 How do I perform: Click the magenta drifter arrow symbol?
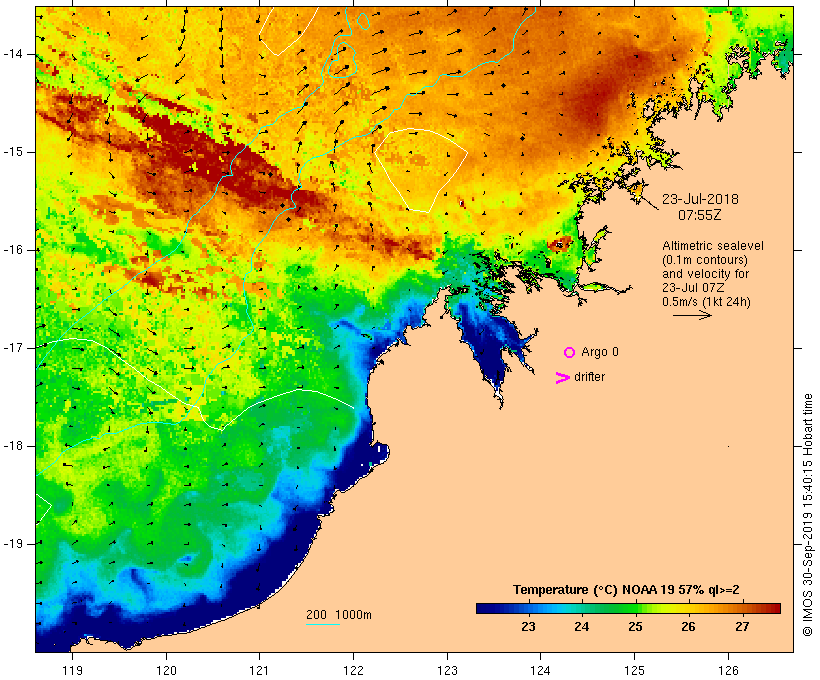563,378
